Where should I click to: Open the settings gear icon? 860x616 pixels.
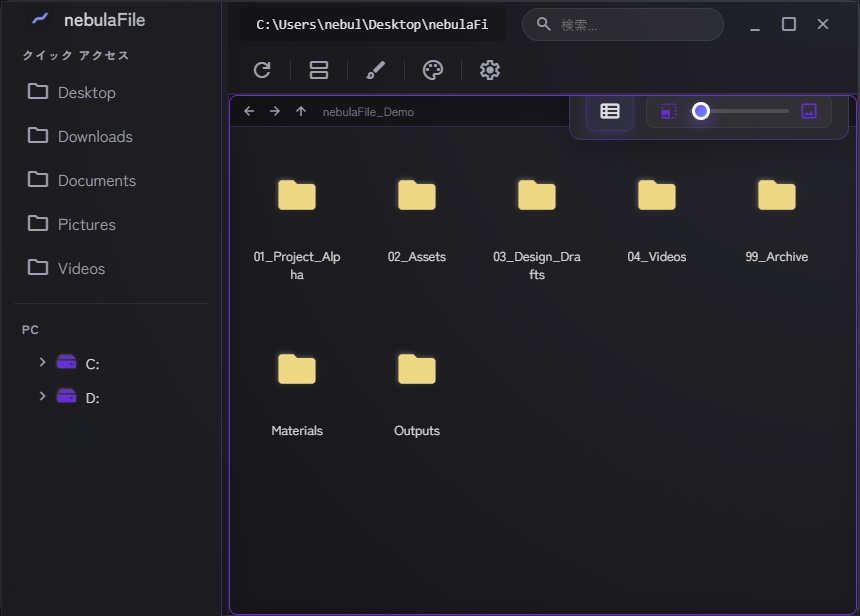490,70
